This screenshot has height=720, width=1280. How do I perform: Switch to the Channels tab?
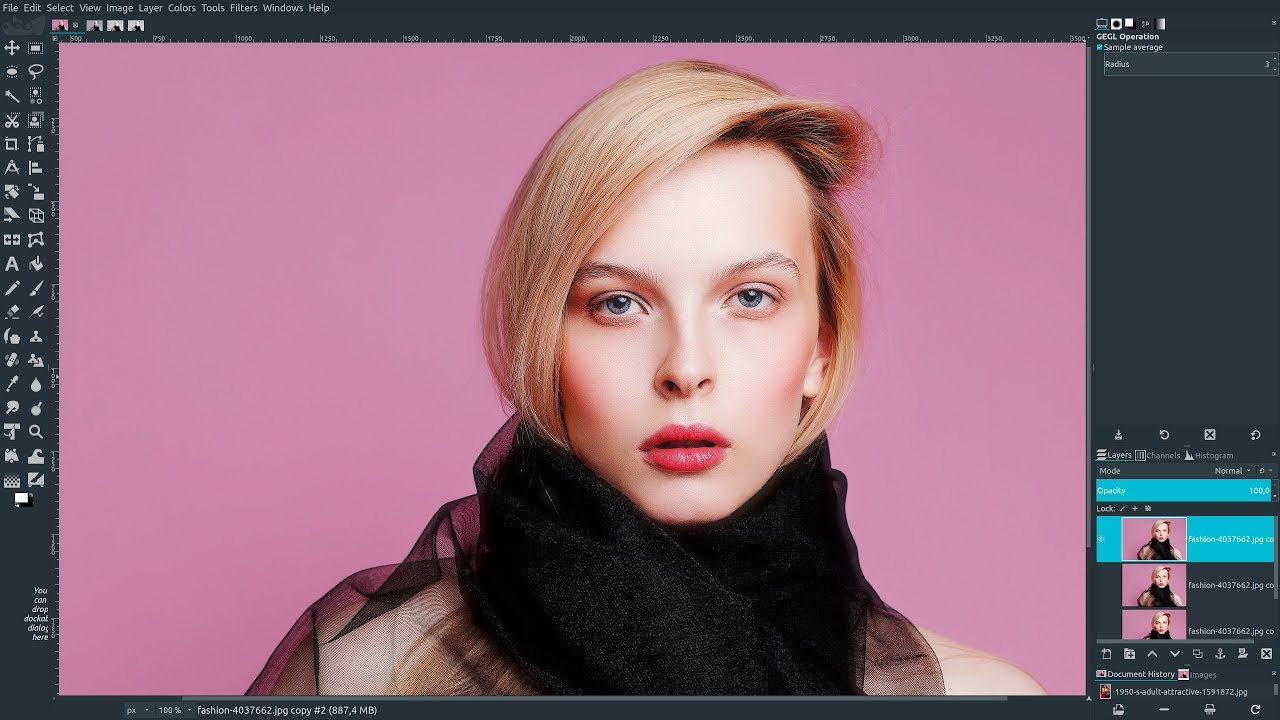pyautogui.click(x=1157, y=455)
